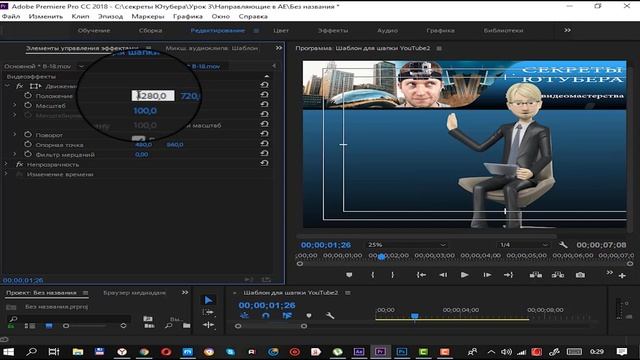640x360 pixels.
Task: Toggle Масштаб animation stopwatch
Action: [x=28, y=105]
